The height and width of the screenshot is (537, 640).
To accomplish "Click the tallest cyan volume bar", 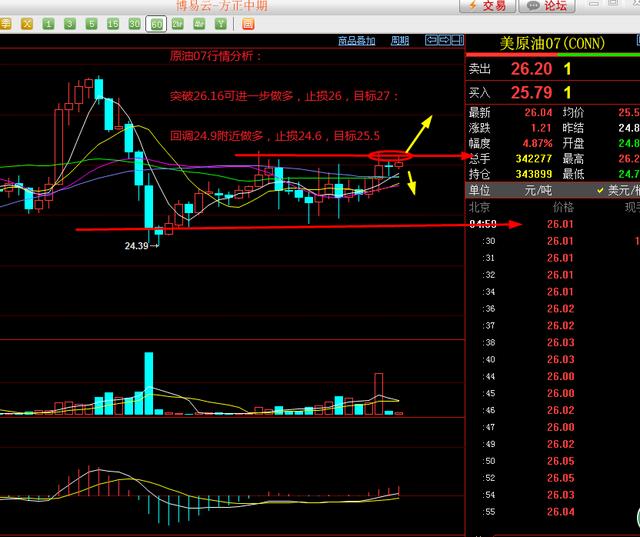I will click(149, 384).
